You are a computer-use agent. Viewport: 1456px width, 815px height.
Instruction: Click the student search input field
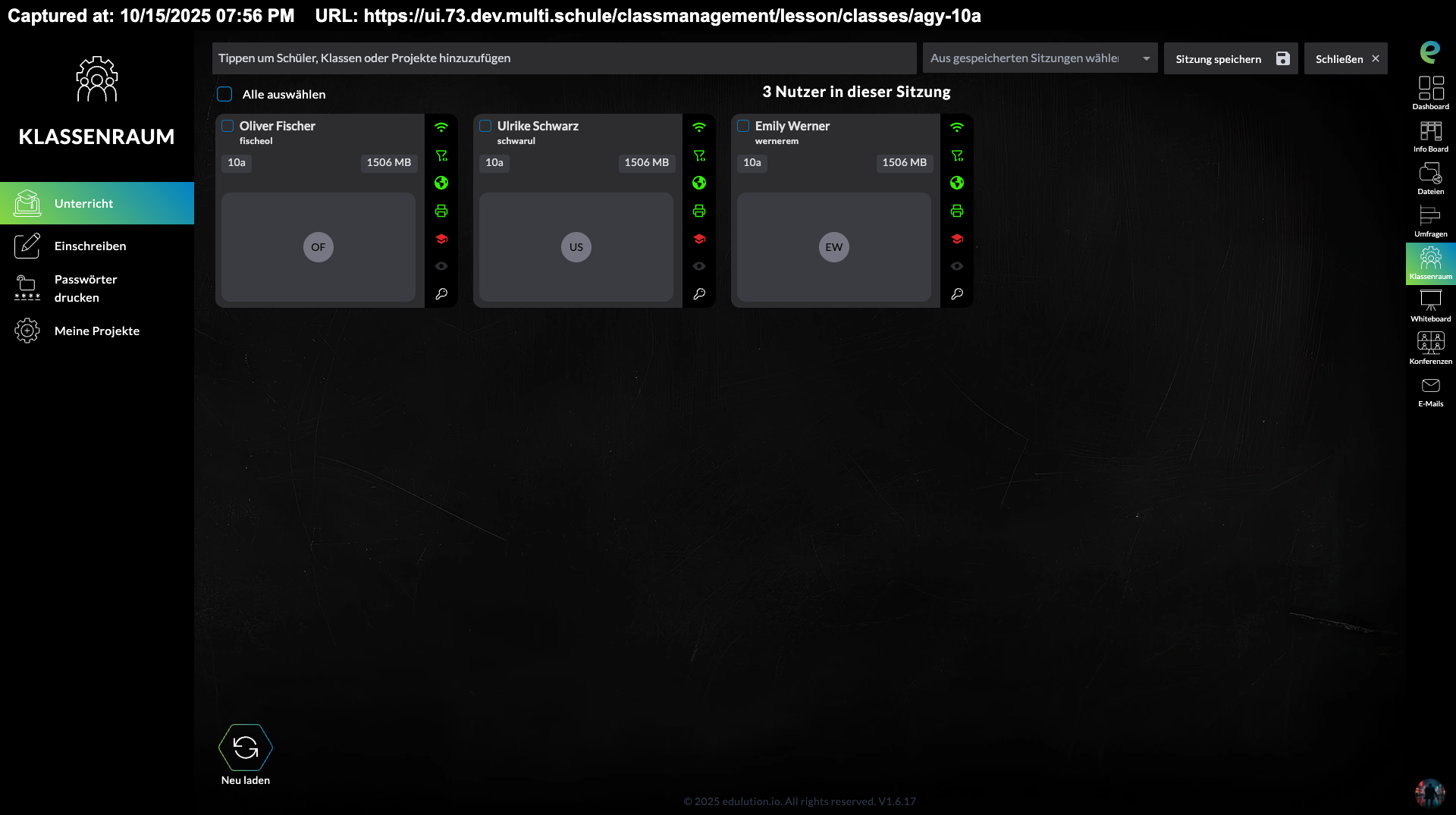[563, 58]
